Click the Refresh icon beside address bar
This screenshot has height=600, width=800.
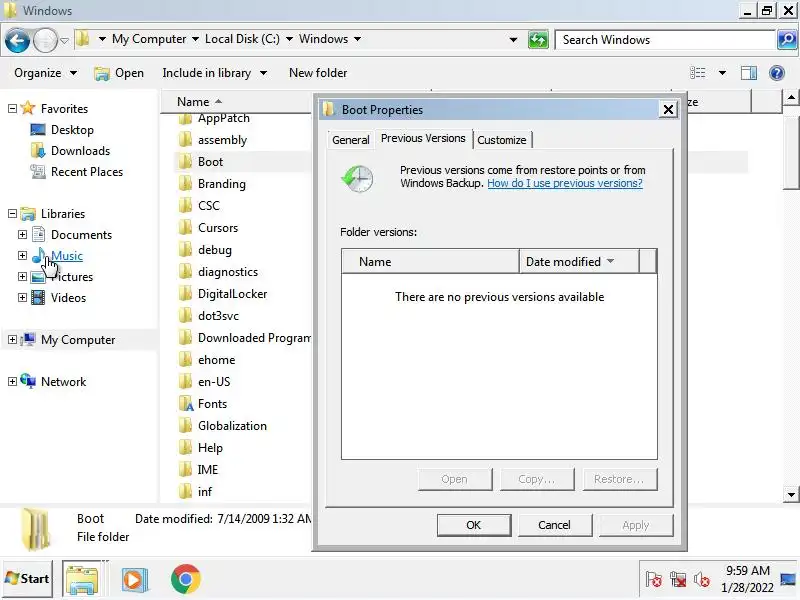538,40
